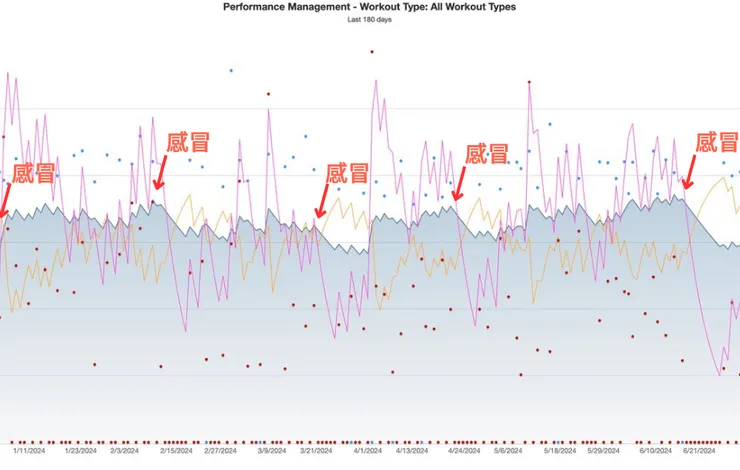Click the 2/27/2024 axis date
Viewport: 740px width, 470px height.
220,451
